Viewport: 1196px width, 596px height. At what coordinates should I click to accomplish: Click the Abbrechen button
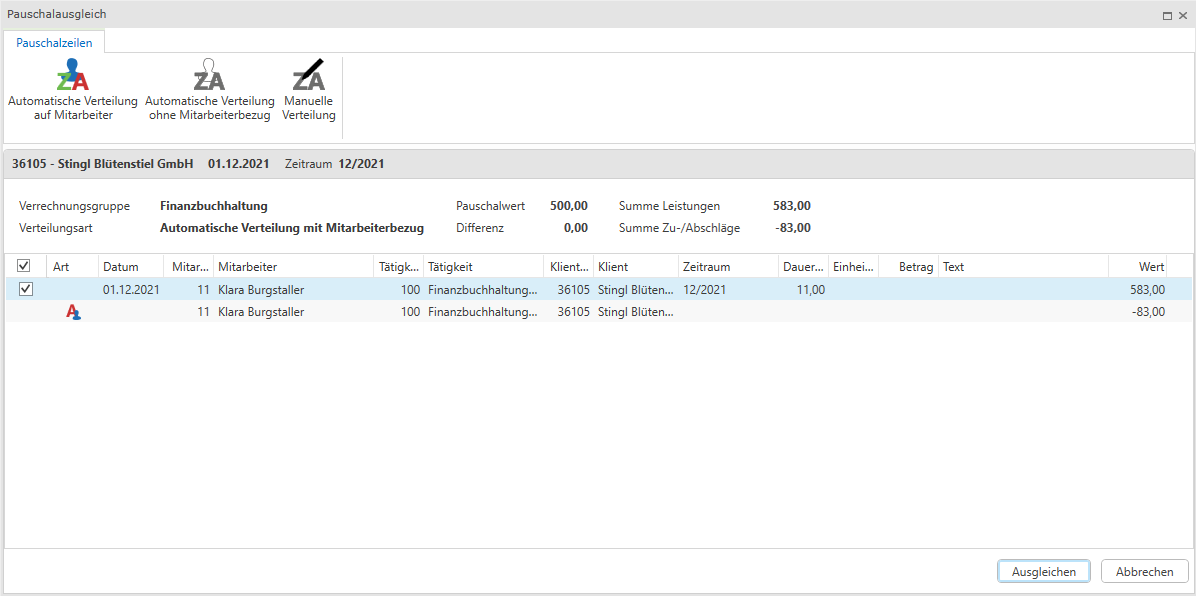1144,572
